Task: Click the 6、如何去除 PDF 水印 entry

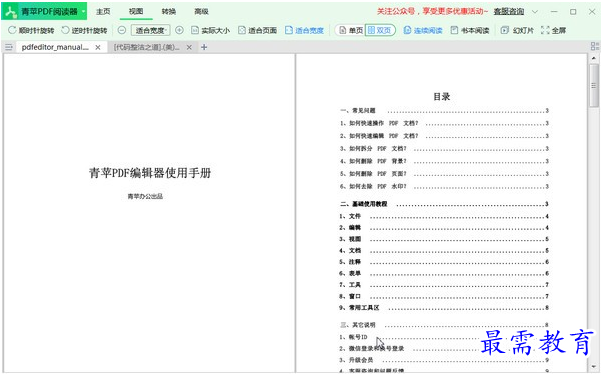Action: (x=444, y=187)
